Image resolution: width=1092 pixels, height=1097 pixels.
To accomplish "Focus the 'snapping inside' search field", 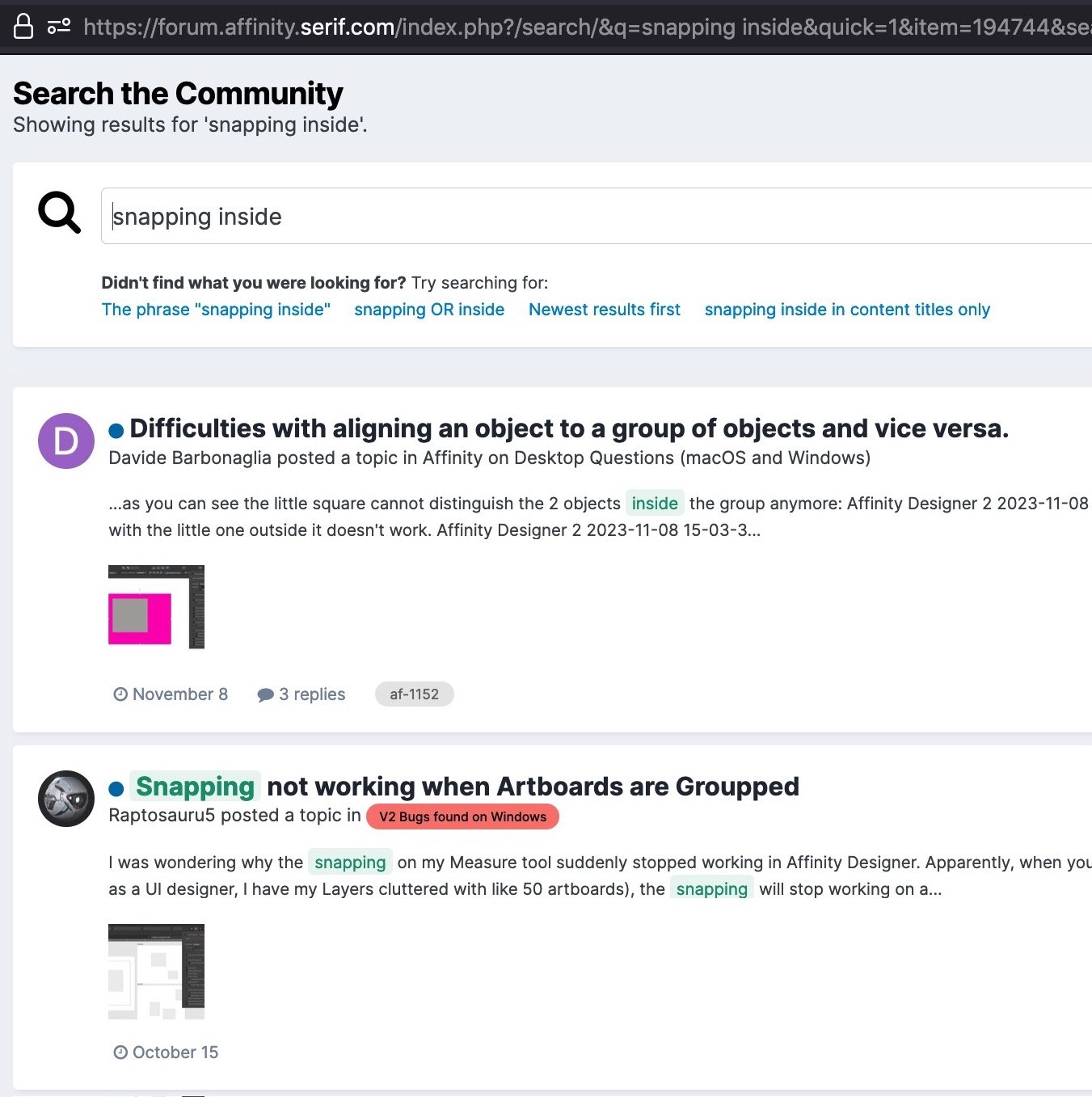I will tap(597, 216).
